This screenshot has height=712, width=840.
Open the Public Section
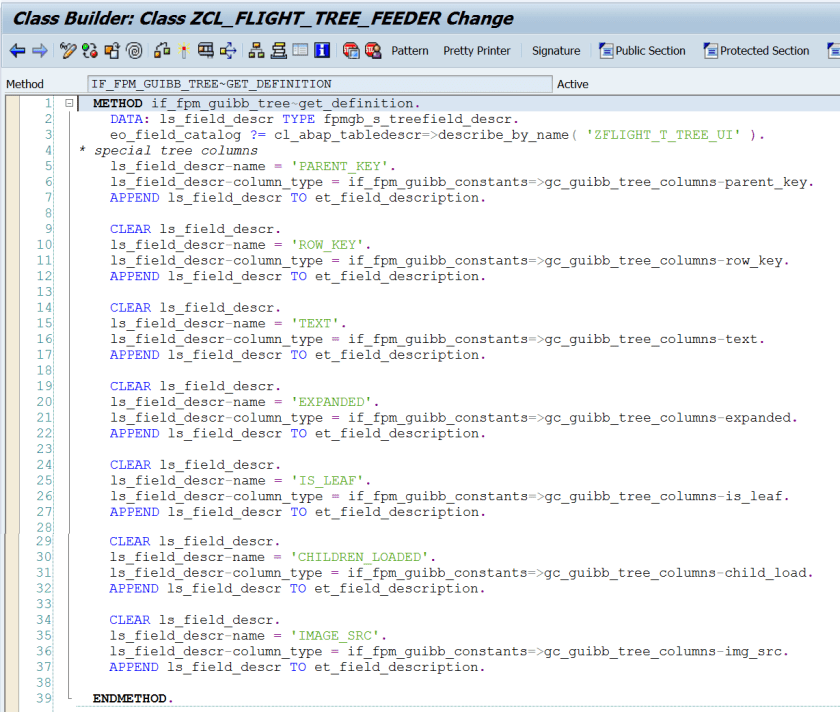[642, 51]
